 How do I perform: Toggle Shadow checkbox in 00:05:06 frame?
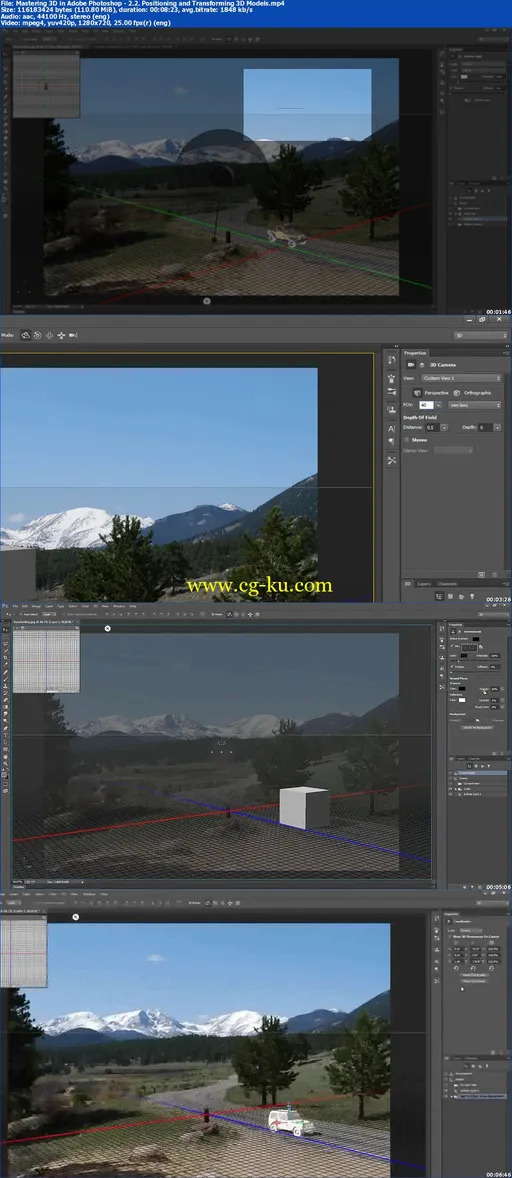(452, 666)
